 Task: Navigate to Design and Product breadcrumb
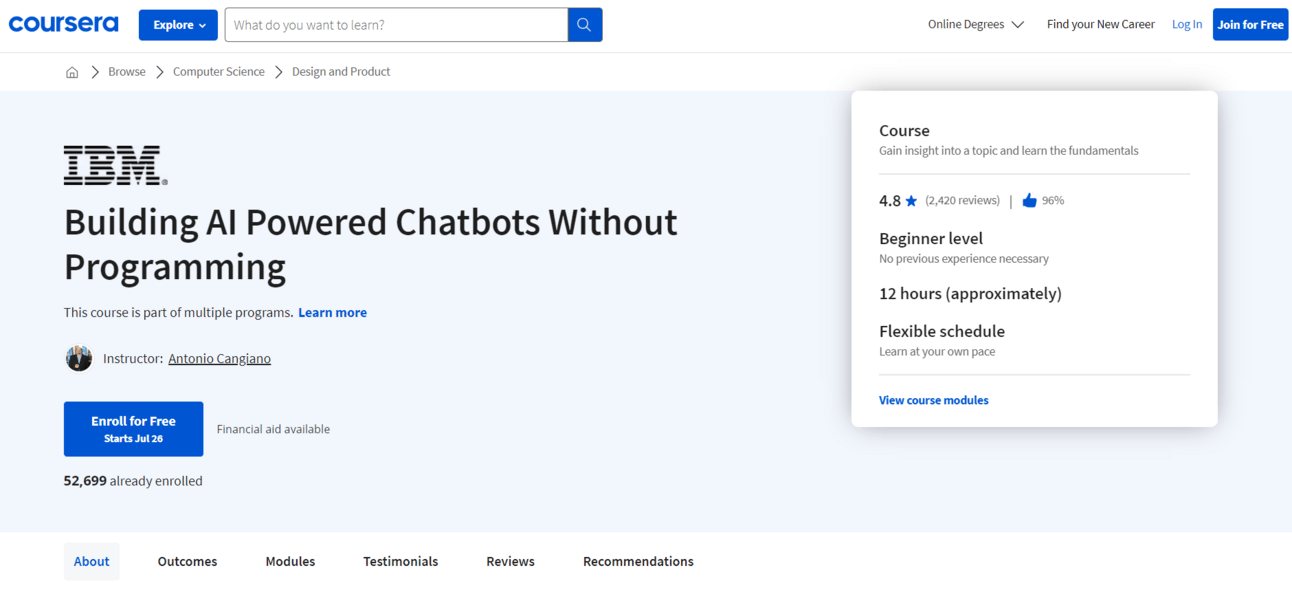click(x=341, y=72)
